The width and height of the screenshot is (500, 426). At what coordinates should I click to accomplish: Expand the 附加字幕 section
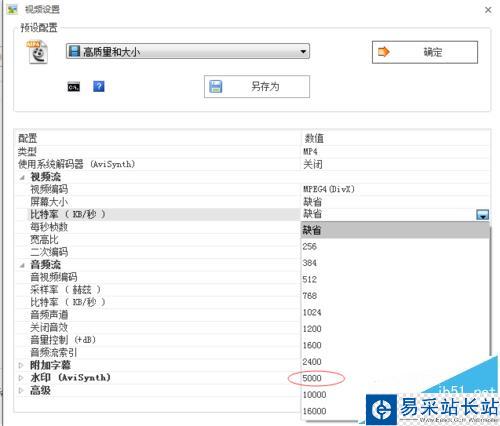coord(21,365)
